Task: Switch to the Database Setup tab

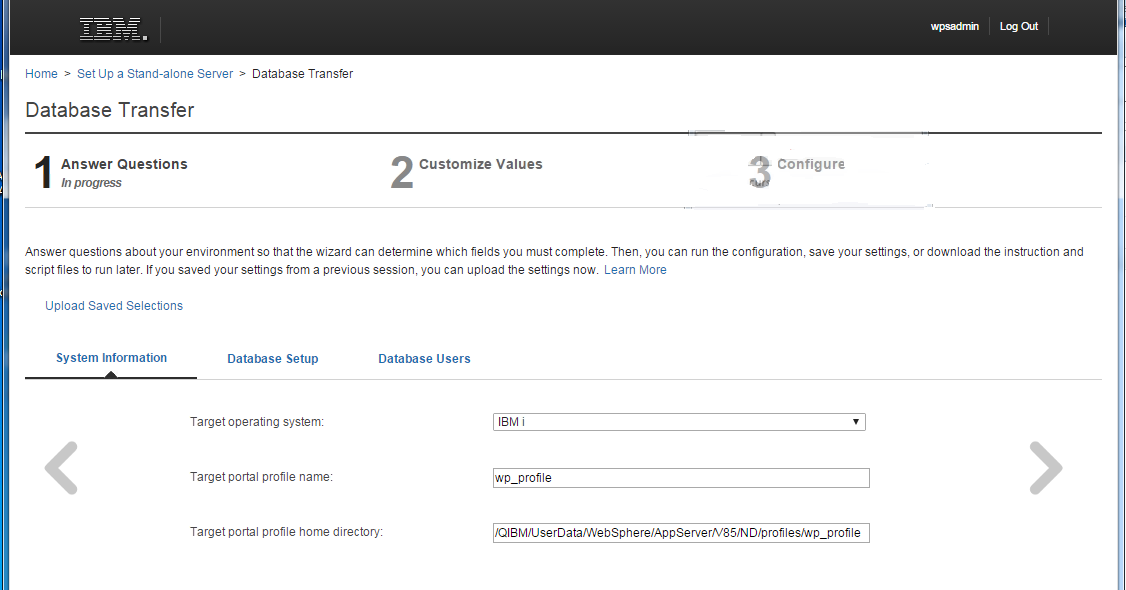Action: [272, 359]
